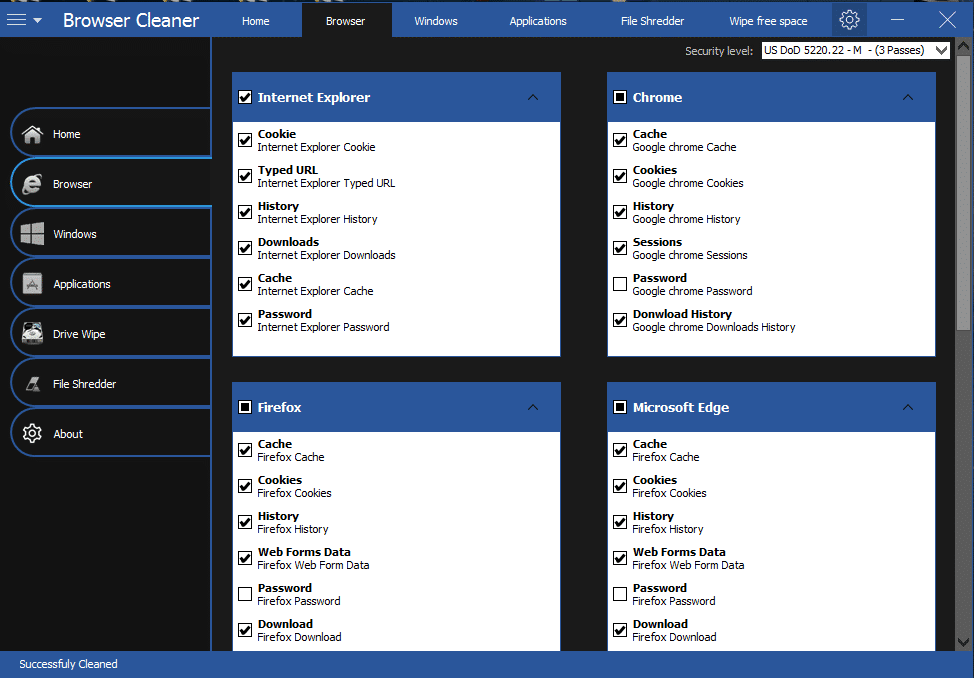This screenshot has width=974, height=678.
Task: Click the Windows logo icon in sidebar
Action: point(33,234)
